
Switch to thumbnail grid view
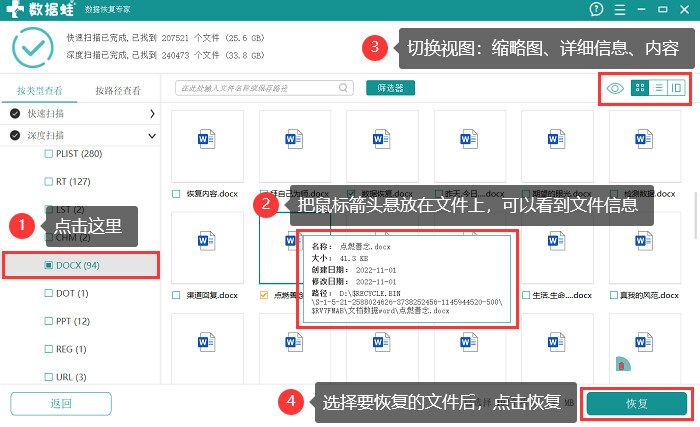639,88
